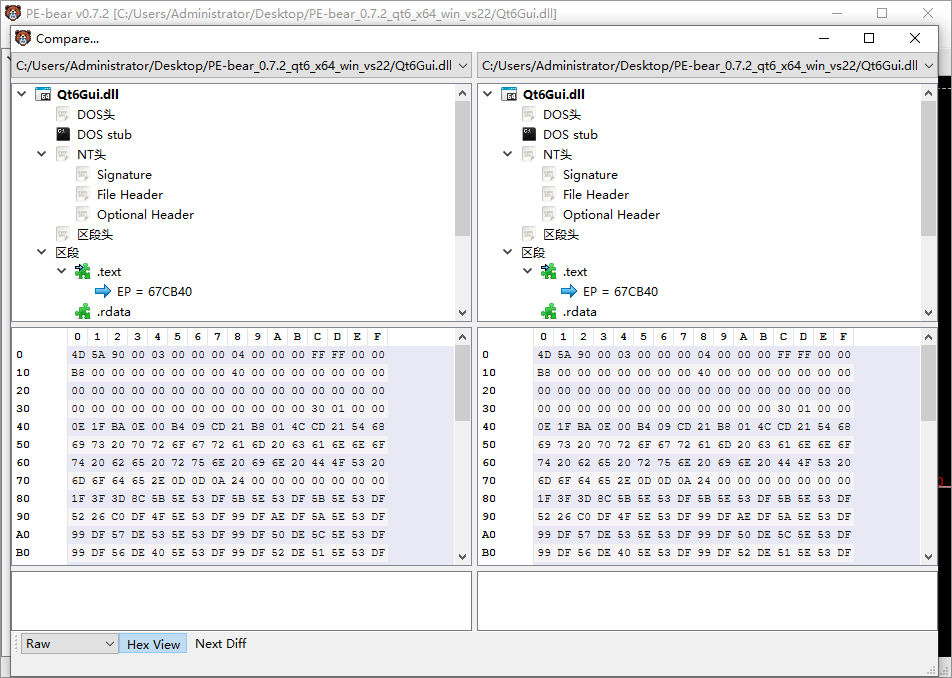Maximize the Compare dialog
Viewport: 952px width, 678px height.
pyautogui.click(x=869, y=38)
